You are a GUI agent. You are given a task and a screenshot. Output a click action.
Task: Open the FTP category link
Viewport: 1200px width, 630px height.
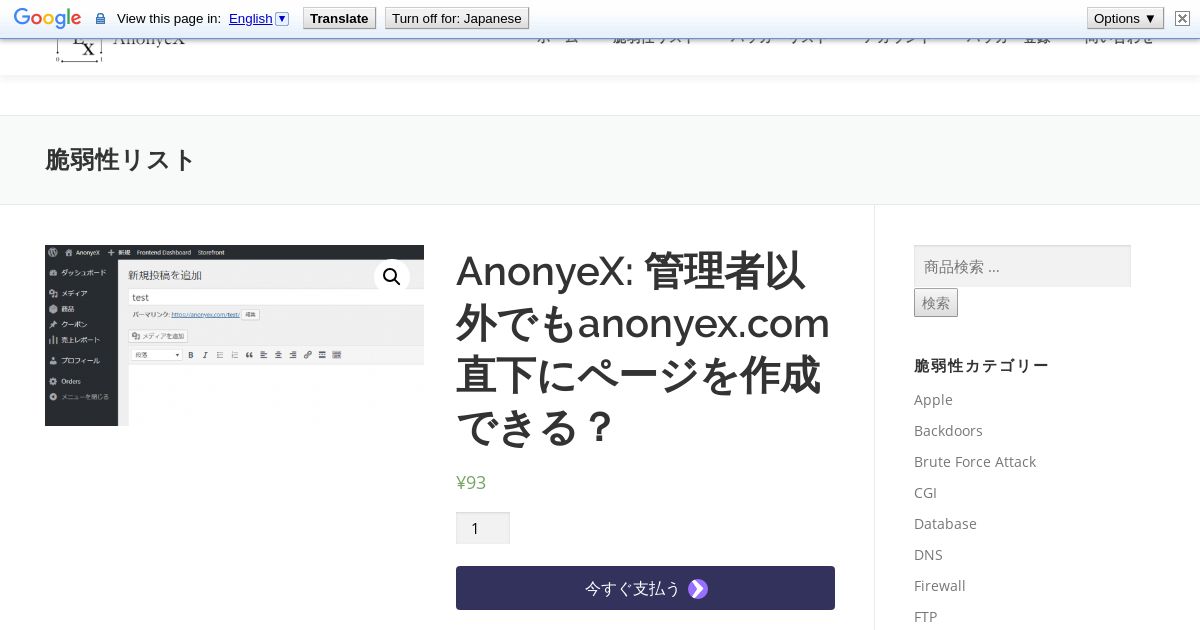click(x=925, y=617)
